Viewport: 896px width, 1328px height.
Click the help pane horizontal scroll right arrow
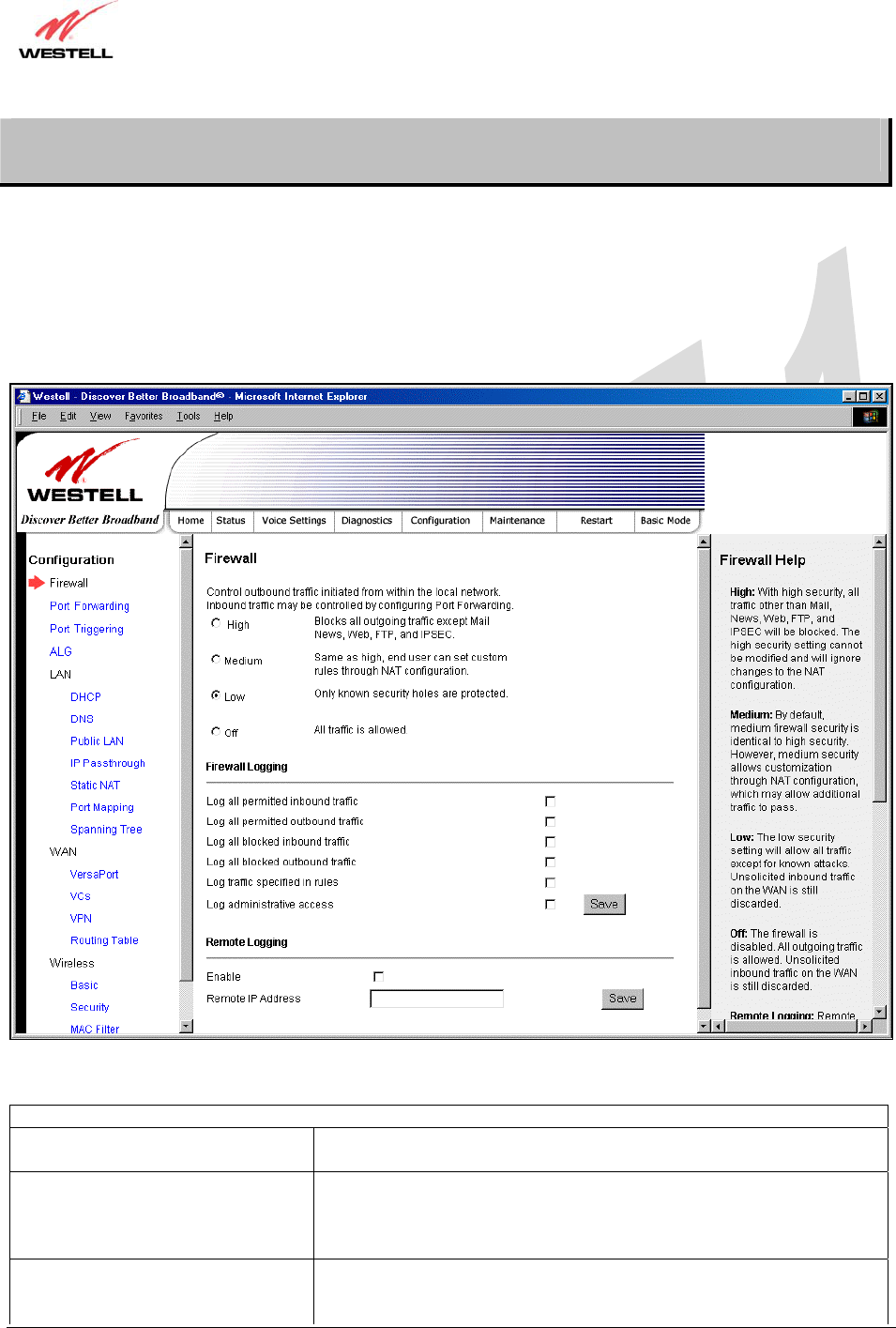pyautogui.click(x=865, y=1026)
